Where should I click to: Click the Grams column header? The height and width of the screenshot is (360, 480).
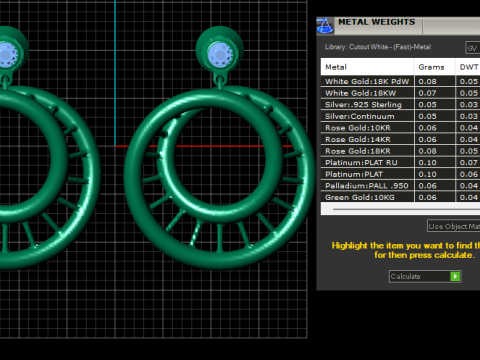point(434,67)
